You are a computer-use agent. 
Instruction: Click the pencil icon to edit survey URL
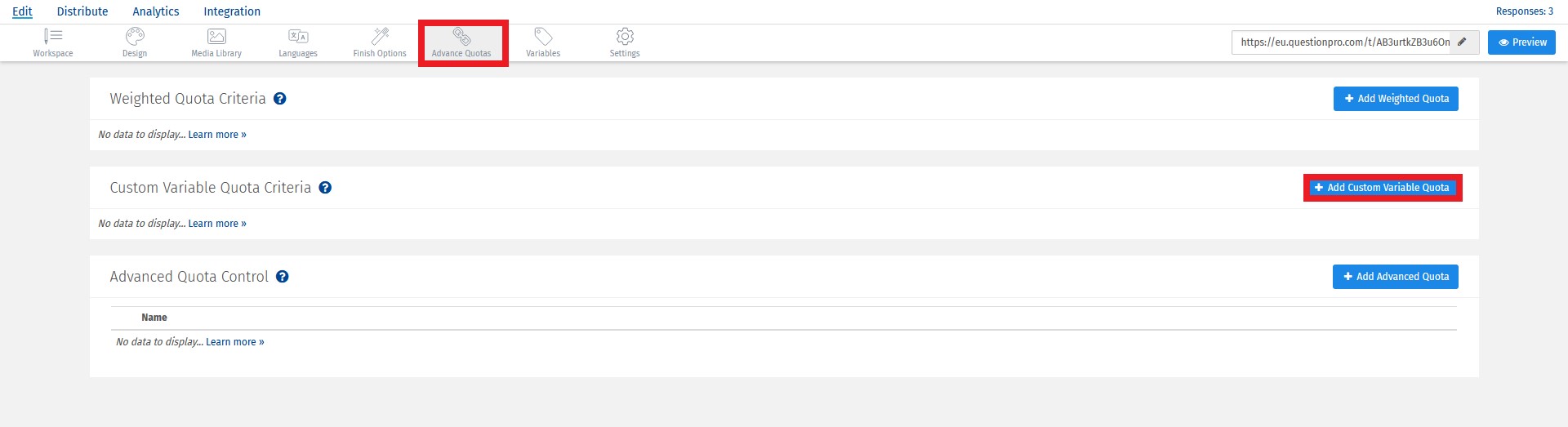point(1463,42)
